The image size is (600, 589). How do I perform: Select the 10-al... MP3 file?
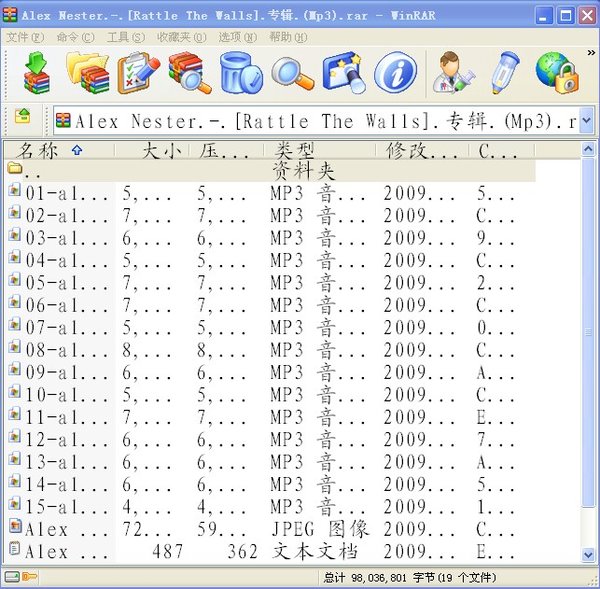[270, 395]
